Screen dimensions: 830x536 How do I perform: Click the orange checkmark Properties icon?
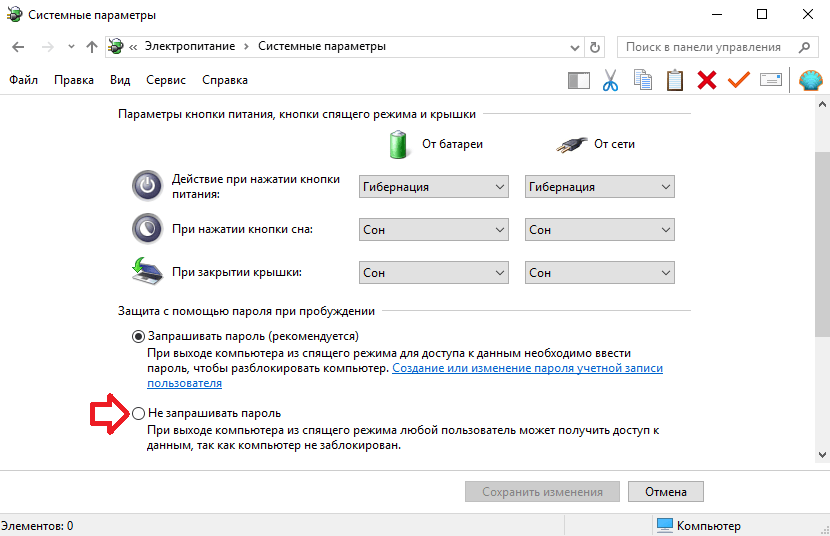738,80
